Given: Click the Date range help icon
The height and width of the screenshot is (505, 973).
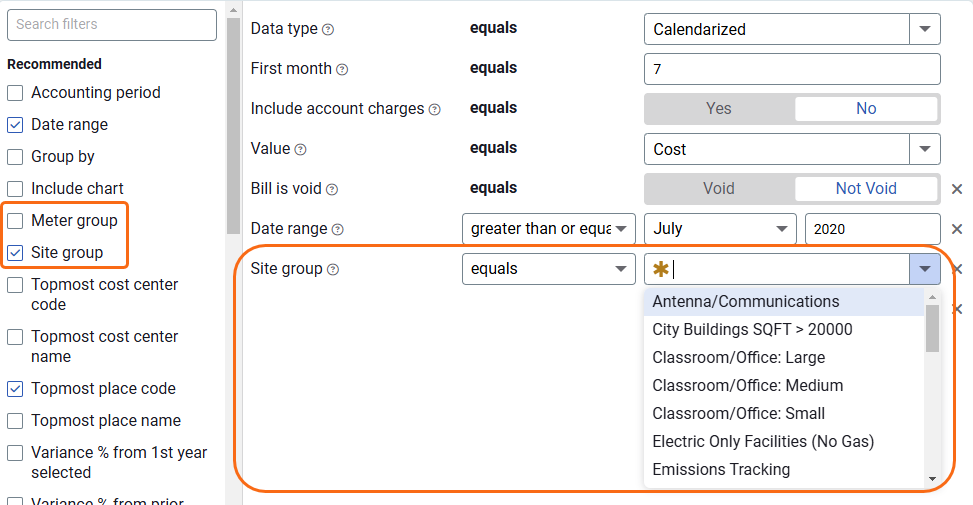Looking at the screenshot, I should (338, 230).
